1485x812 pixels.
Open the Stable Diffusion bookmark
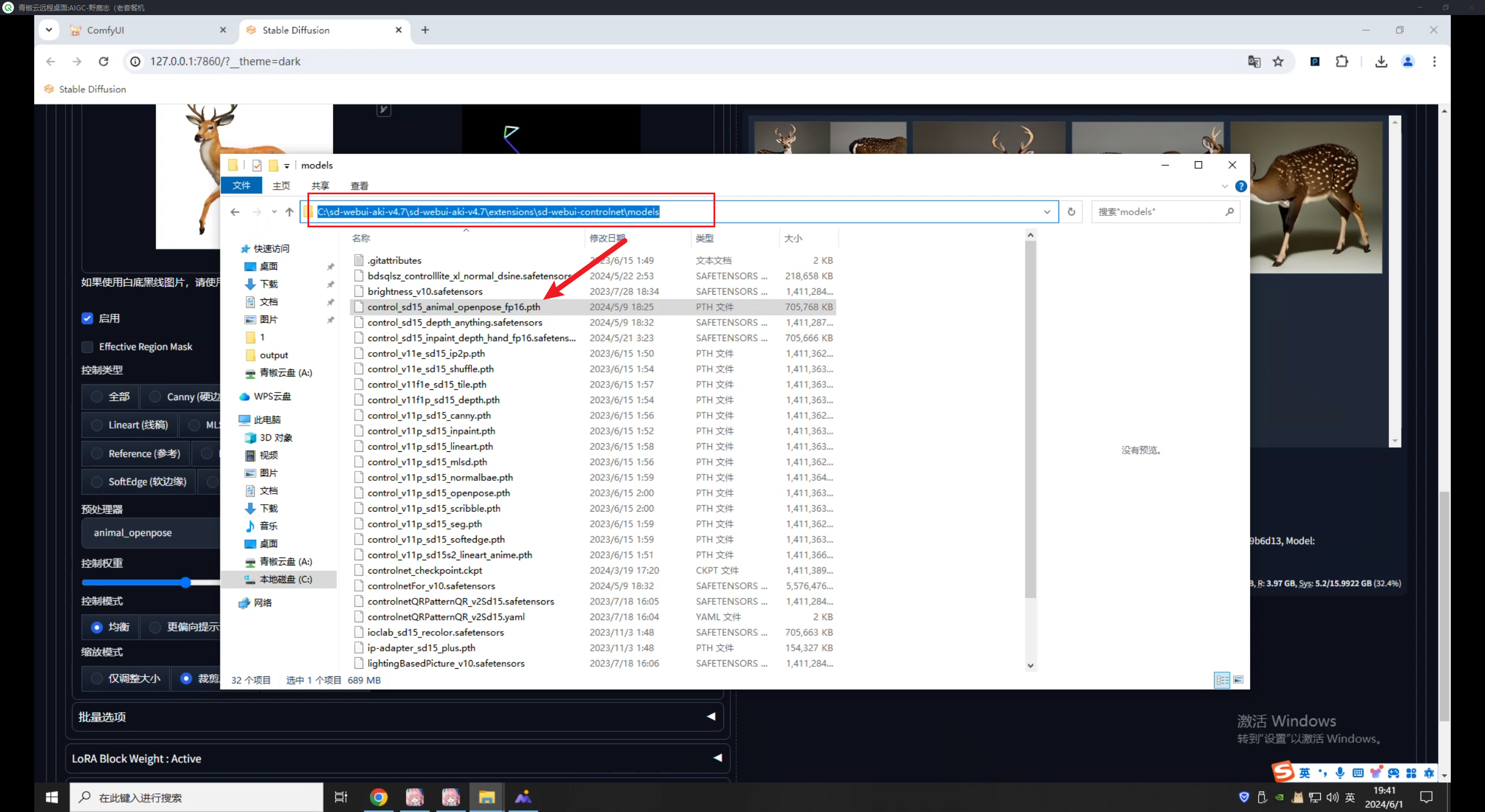pos(85,89)
